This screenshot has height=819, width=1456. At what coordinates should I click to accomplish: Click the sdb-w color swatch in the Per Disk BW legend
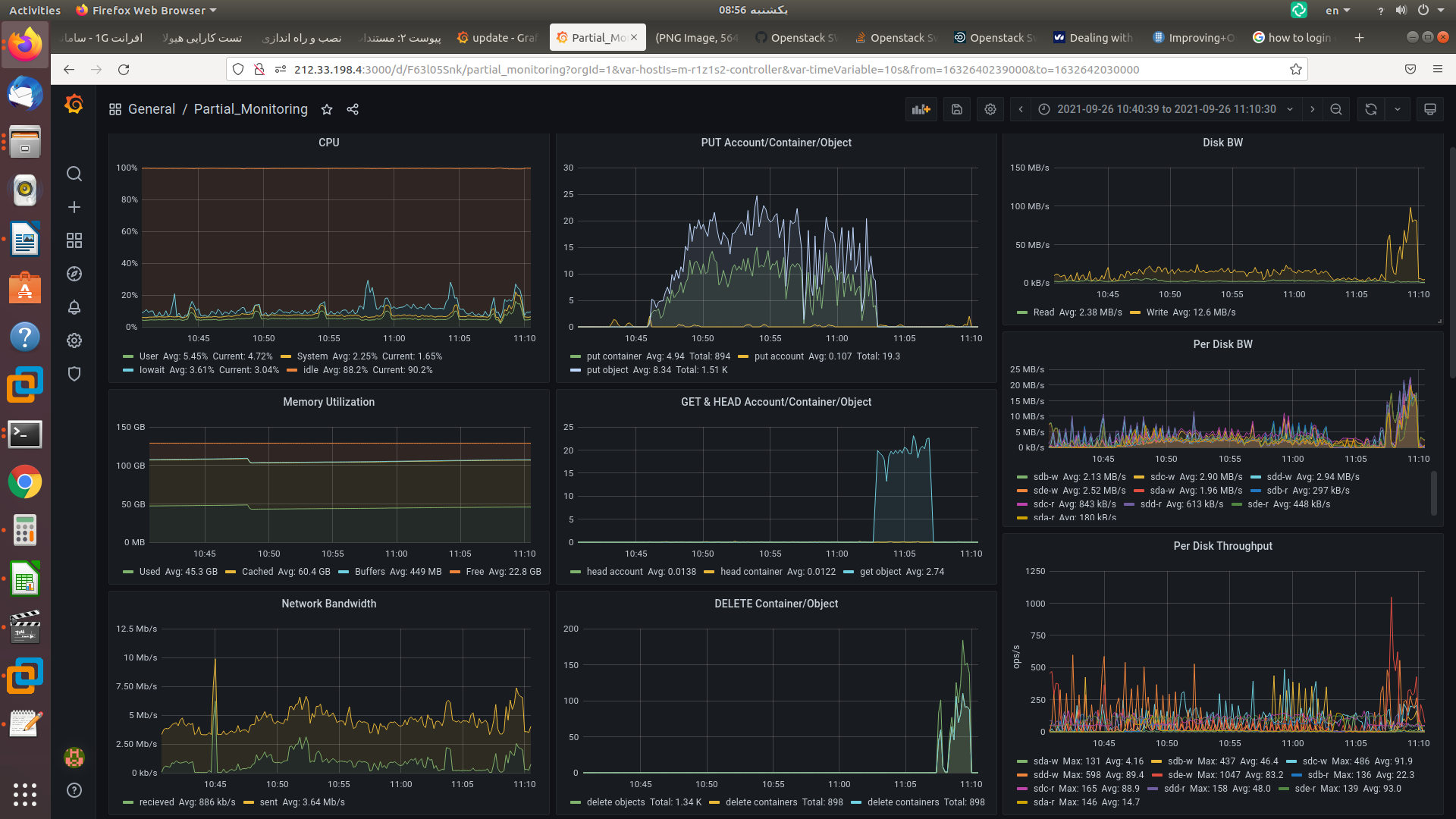click(x=1022, y=478)
